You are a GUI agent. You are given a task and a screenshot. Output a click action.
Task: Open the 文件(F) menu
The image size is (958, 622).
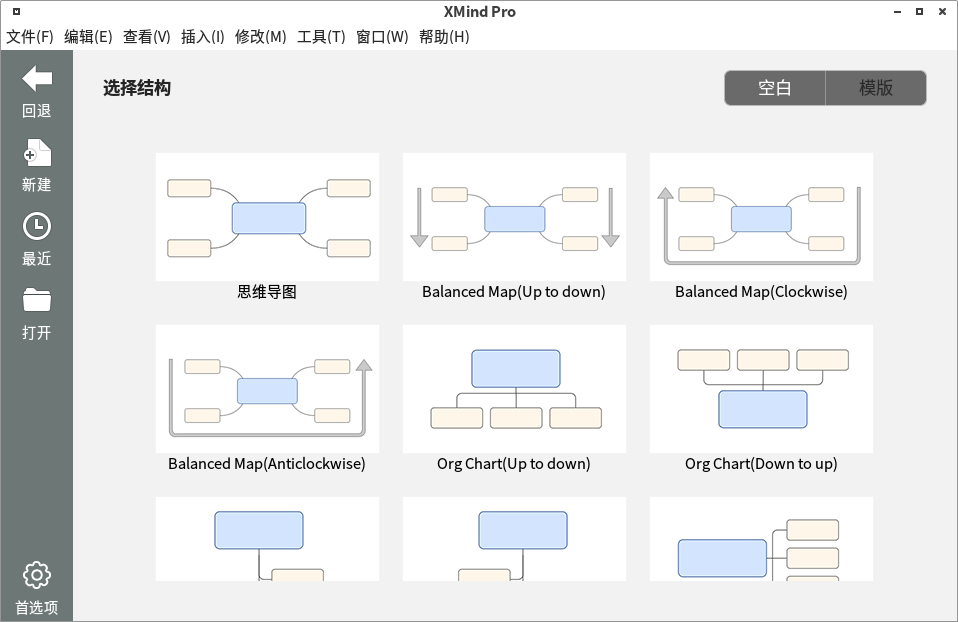(x=30, y=37)
